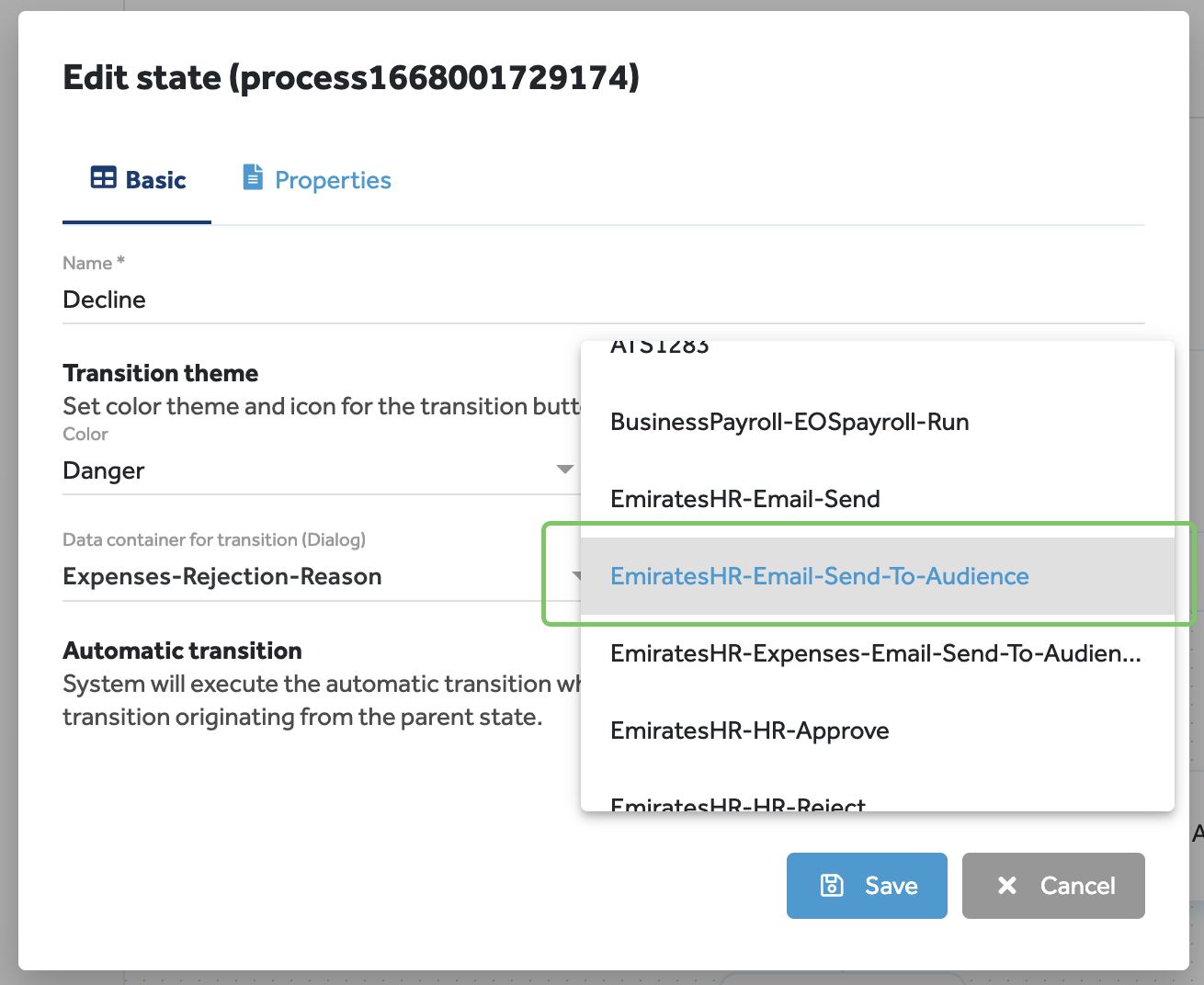The height and width of the screenshot is (985, 1204).
Task: Select BusinessPayroll-EOSpayroll-Run from the list
Action: click(x=789, y=422)
